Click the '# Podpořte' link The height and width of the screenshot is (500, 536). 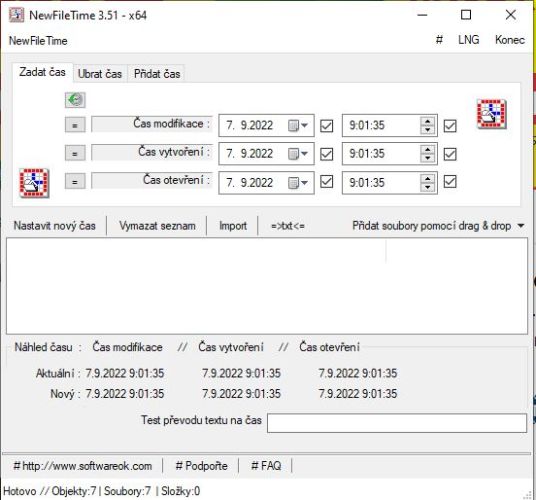[x=201, y=466]
